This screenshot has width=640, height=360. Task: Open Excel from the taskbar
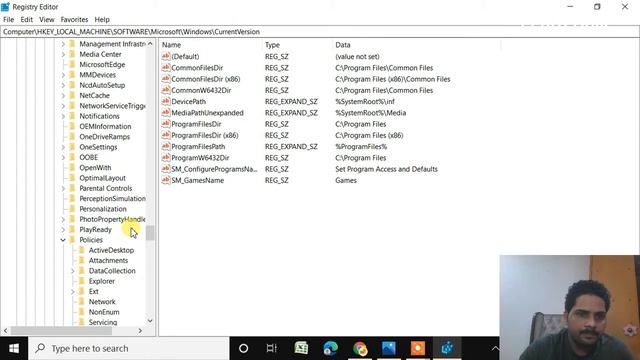click(x=301, y=348)
